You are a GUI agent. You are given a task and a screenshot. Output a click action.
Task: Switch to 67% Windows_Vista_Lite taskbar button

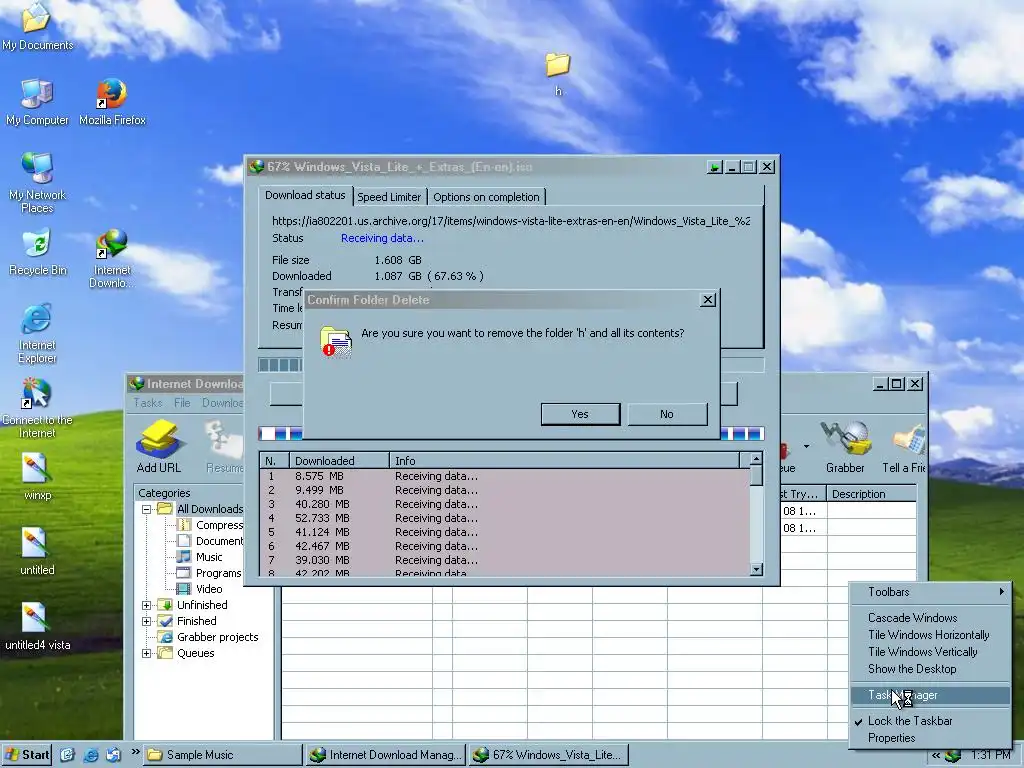(549, 755)
